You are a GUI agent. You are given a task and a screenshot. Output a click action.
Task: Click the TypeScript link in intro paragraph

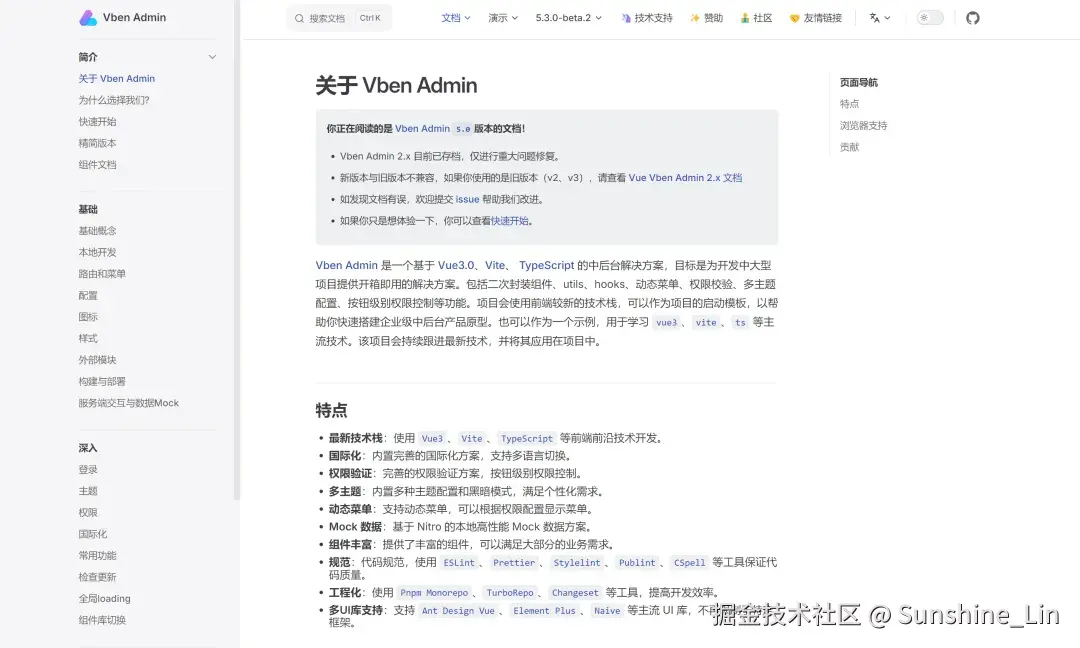point(546,265)
